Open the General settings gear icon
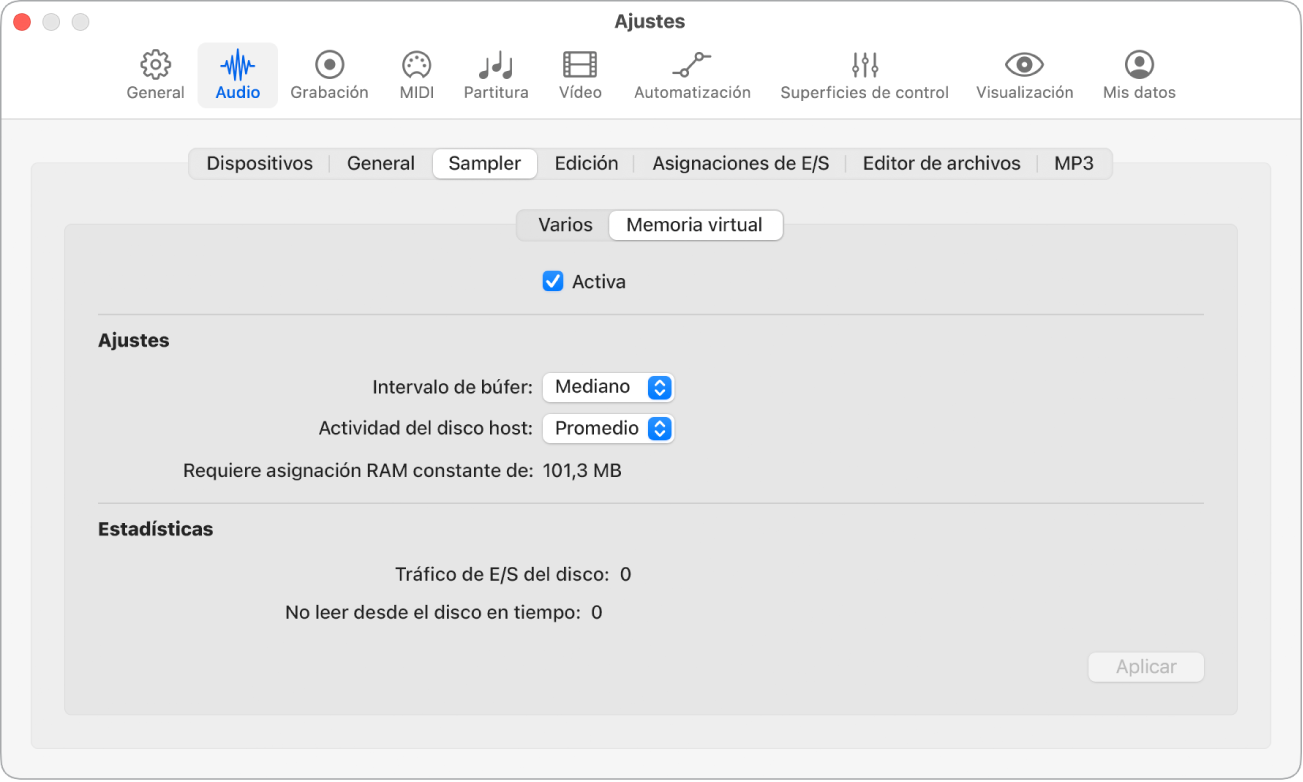The height and width of the screenshot is (782, 1303). click(x=155, y=66)
